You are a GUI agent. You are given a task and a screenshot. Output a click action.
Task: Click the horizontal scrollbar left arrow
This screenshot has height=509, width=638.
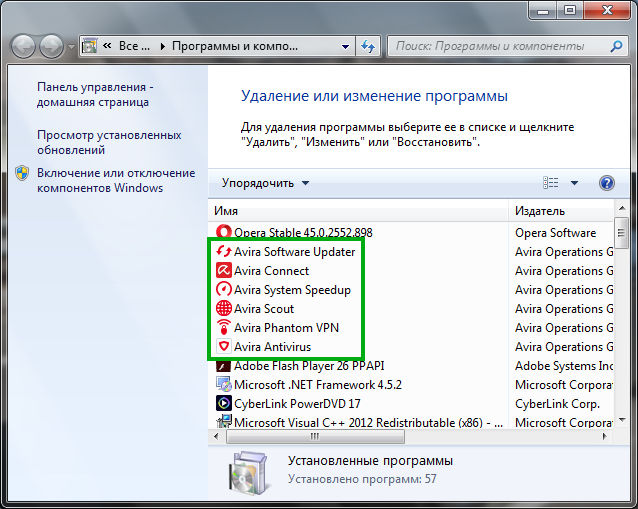pyautogui.click(x=216, y=436)
